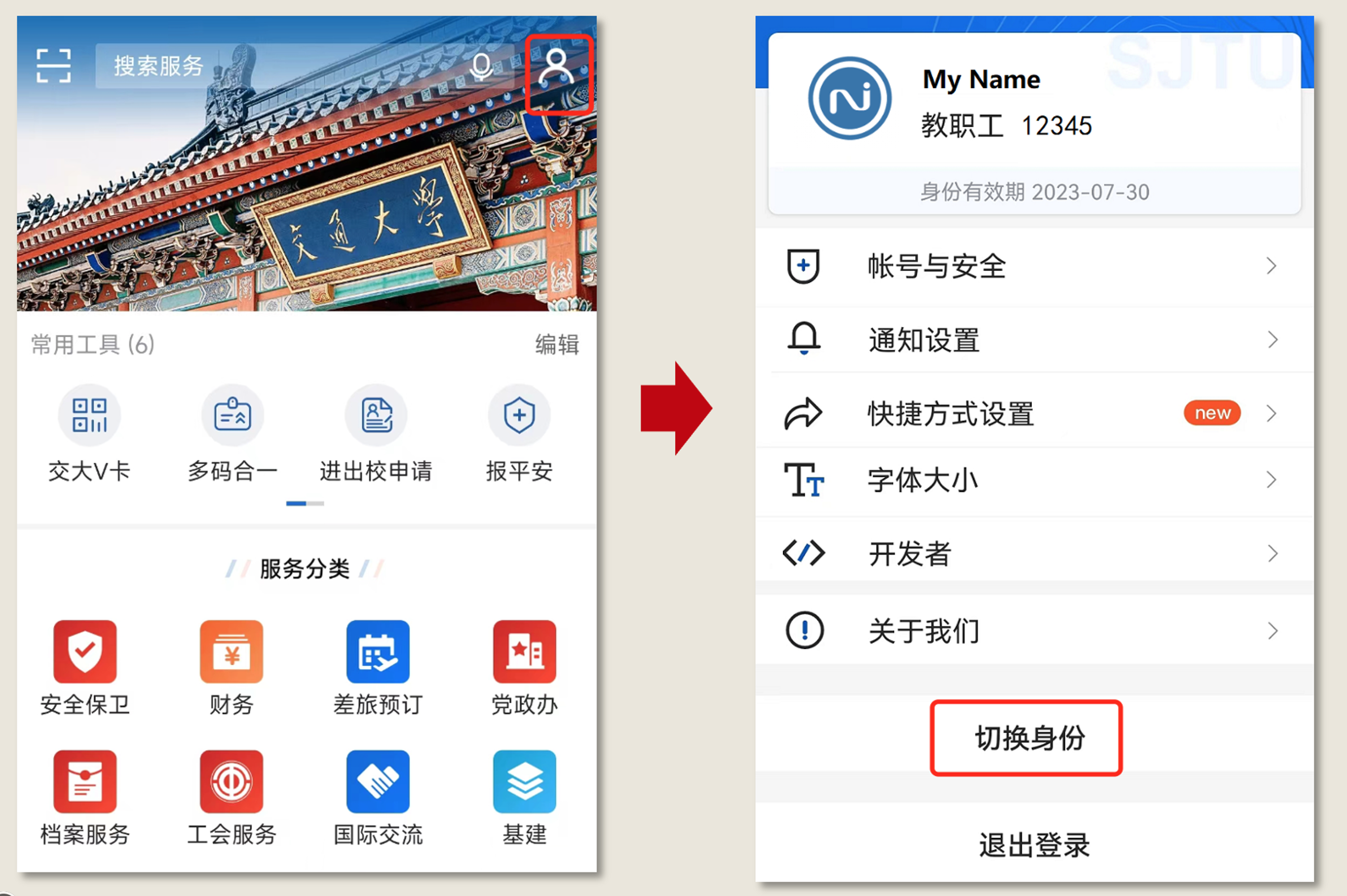Expand the chevron on the 帐号与安全 row
1347x896 pixels.
[1272, 266]
